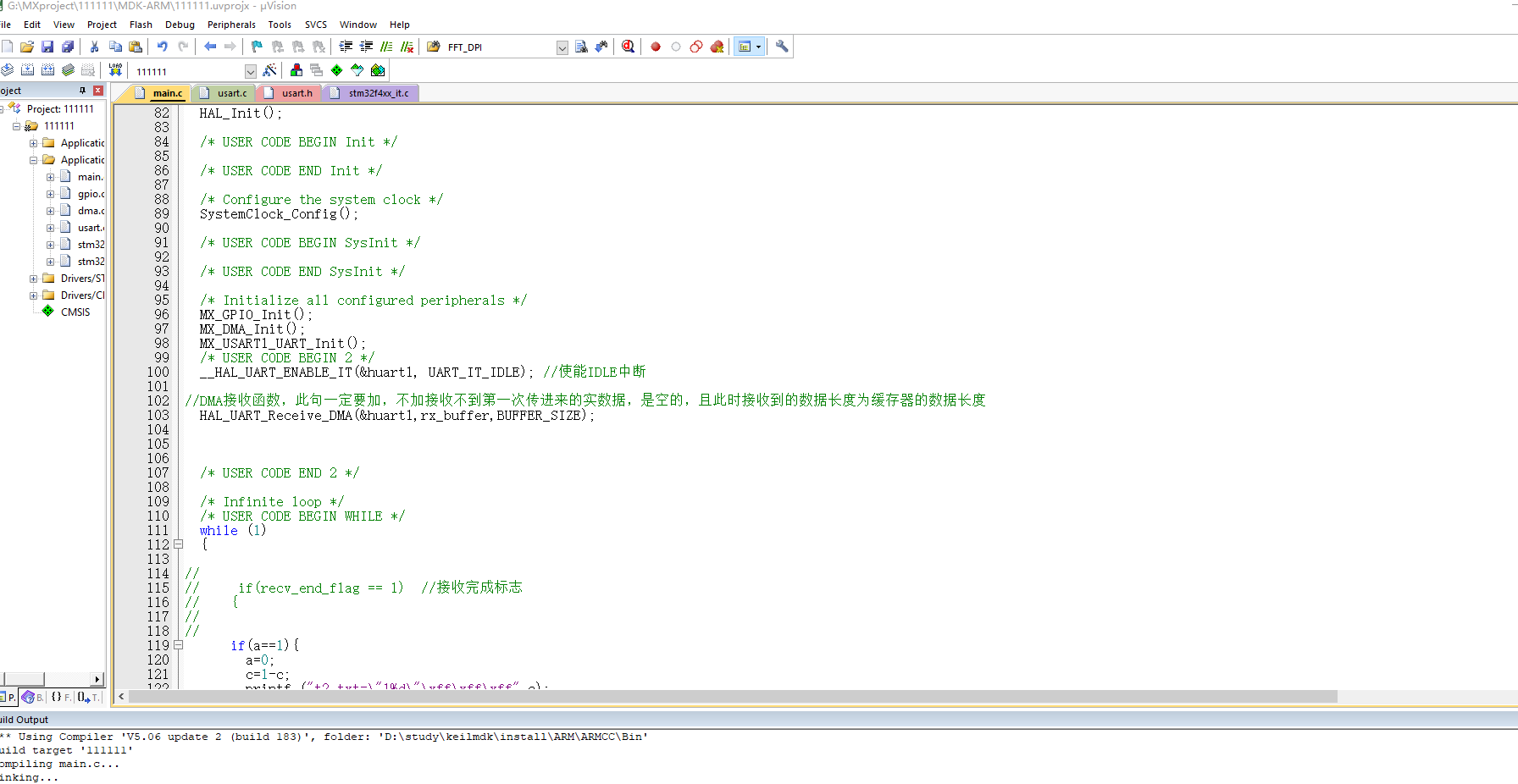1518x784 pixels.
Task: Build the current target
Action: click(x=25, y=70)
